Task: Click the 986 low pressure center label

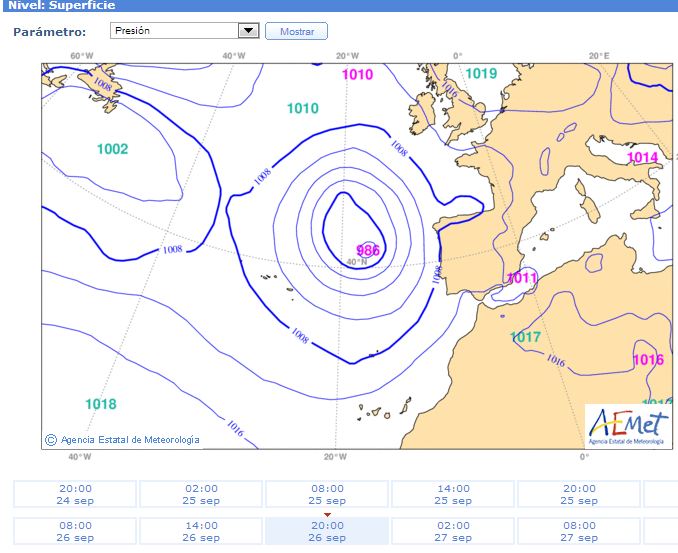Action: tap(368, 250)
